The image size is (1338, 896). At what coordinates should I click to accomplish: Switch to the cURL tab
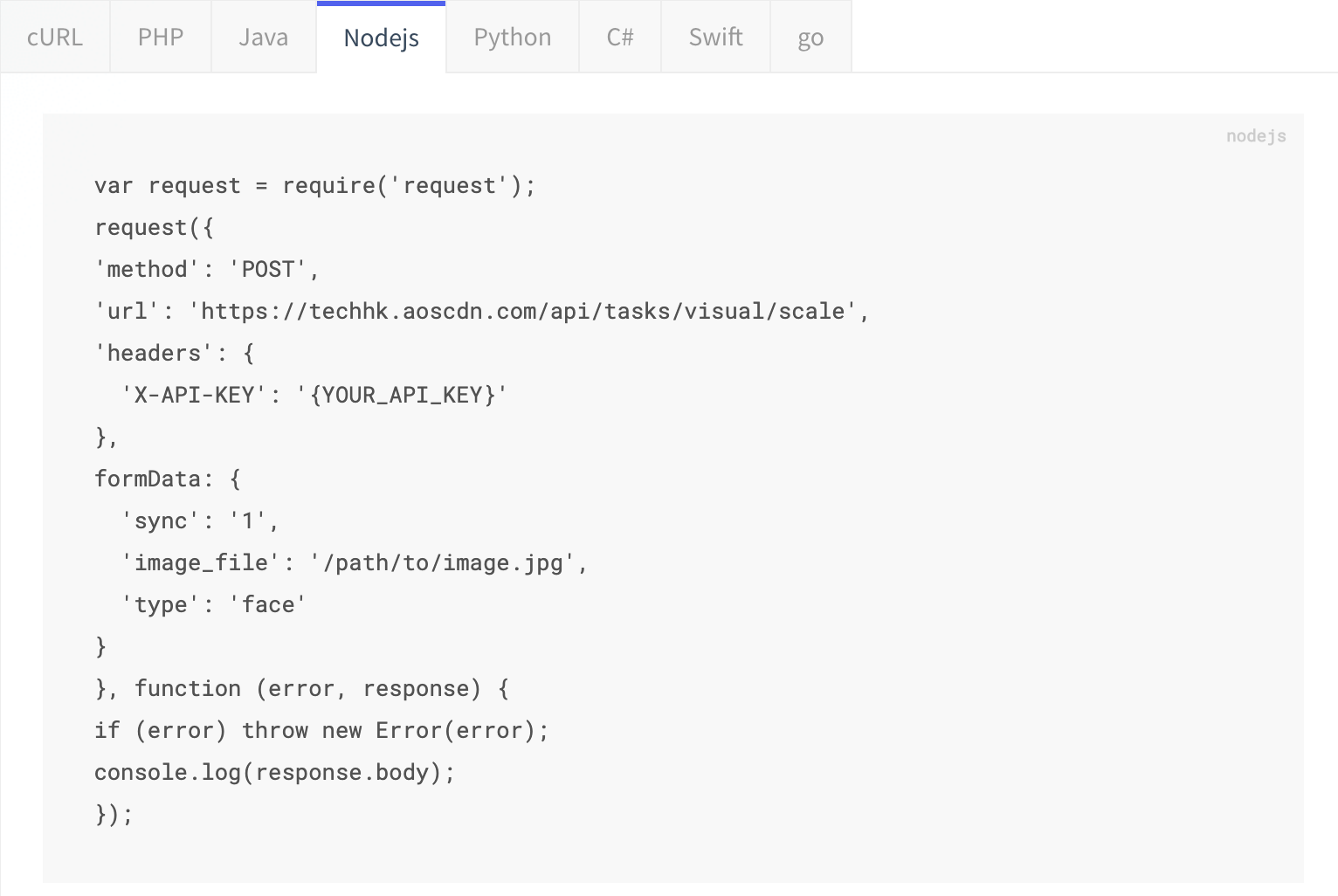[x=55, y=38]
